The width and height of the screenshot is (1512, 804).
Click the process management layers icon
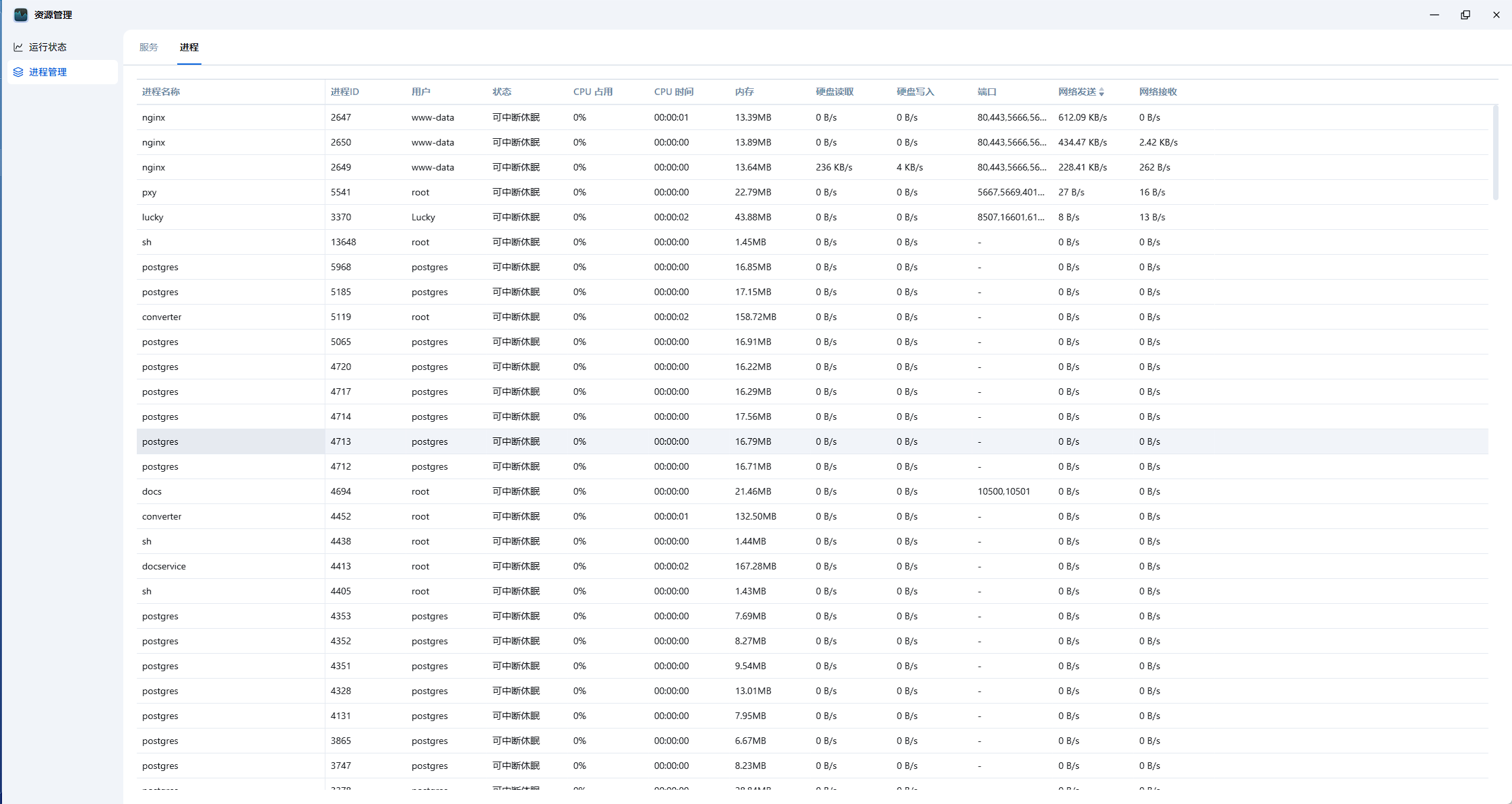[x=18, y=72]
